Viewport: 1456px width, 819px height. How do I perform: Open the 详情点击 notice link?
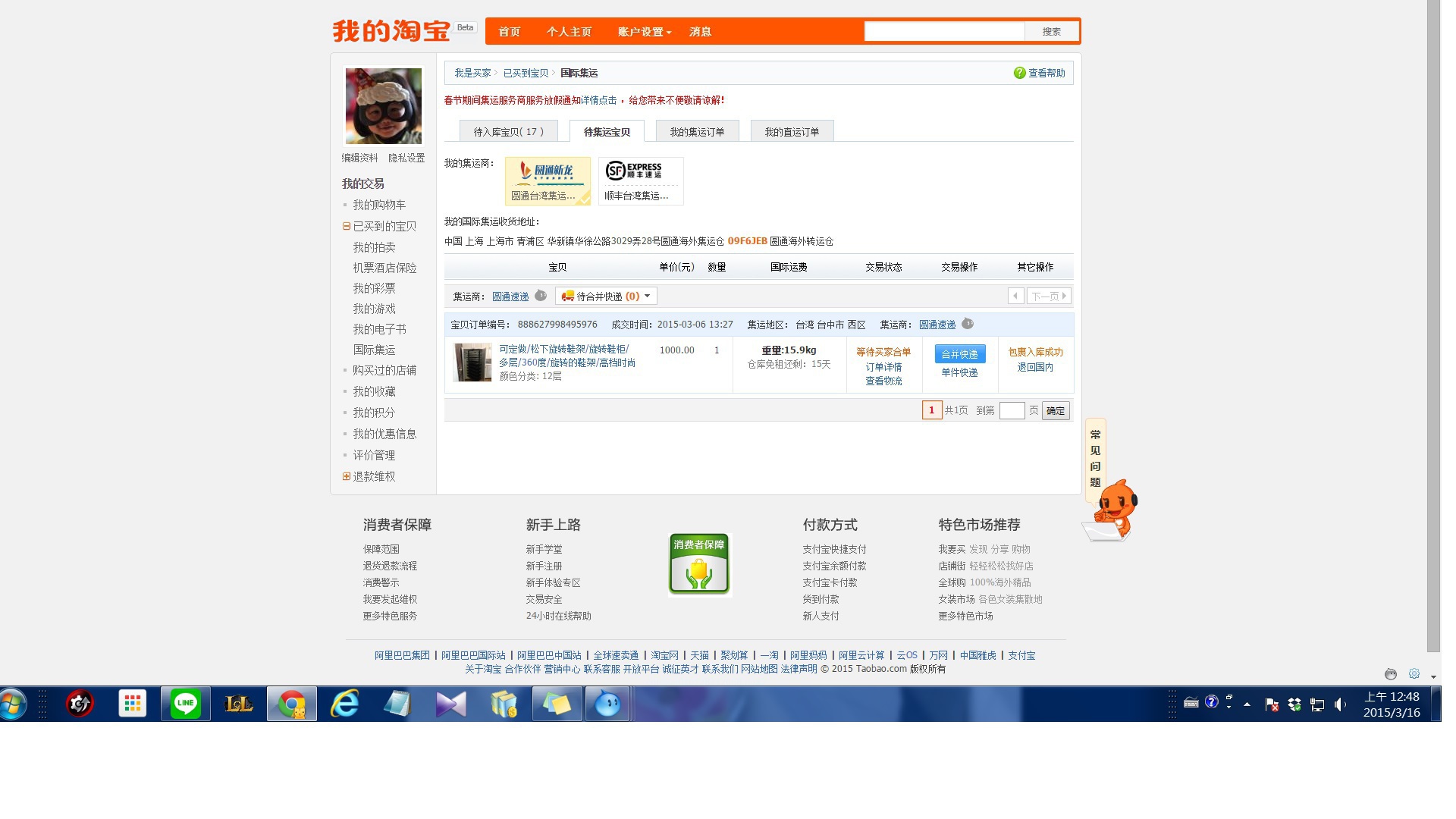pyautogui.click(x=599, y=100)
